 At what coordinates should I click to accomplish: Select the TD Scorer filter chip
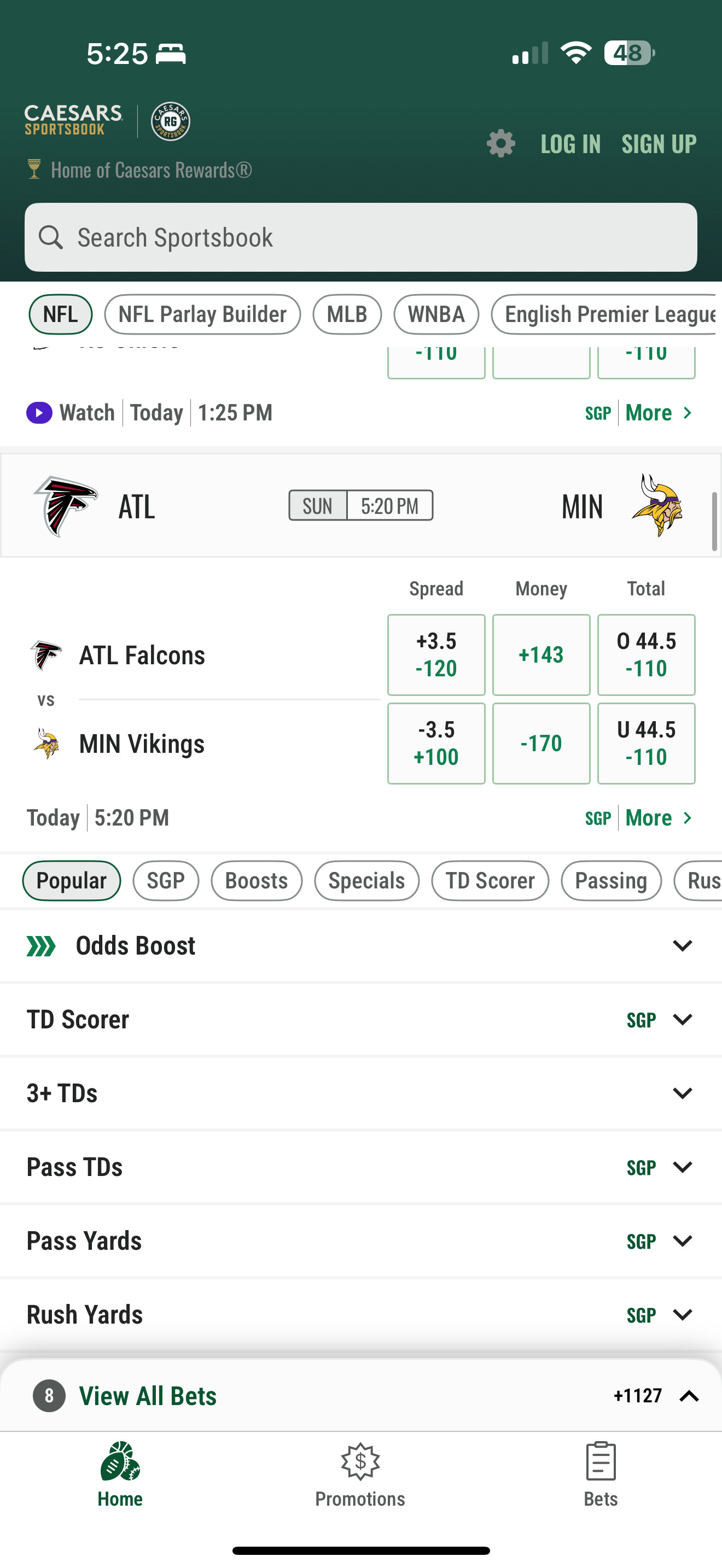pos(490,881)
